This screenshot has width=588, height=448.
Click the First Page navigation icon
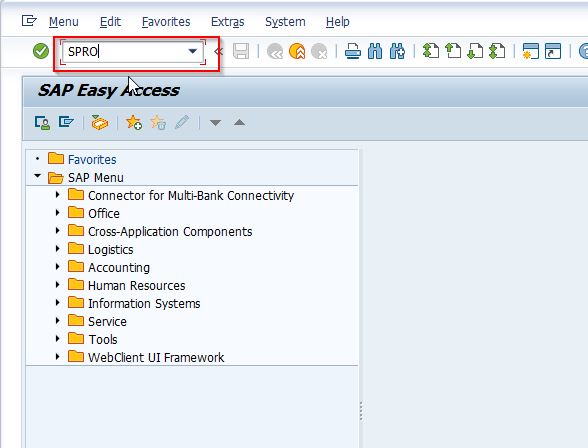[x=431, y=51]
